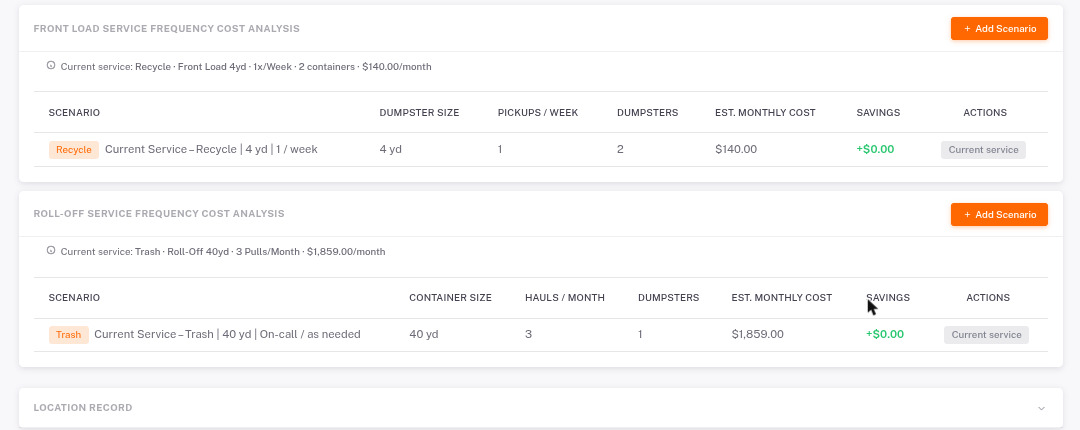Click dumpsters value '2' in Recycle row

pos(621,149)
